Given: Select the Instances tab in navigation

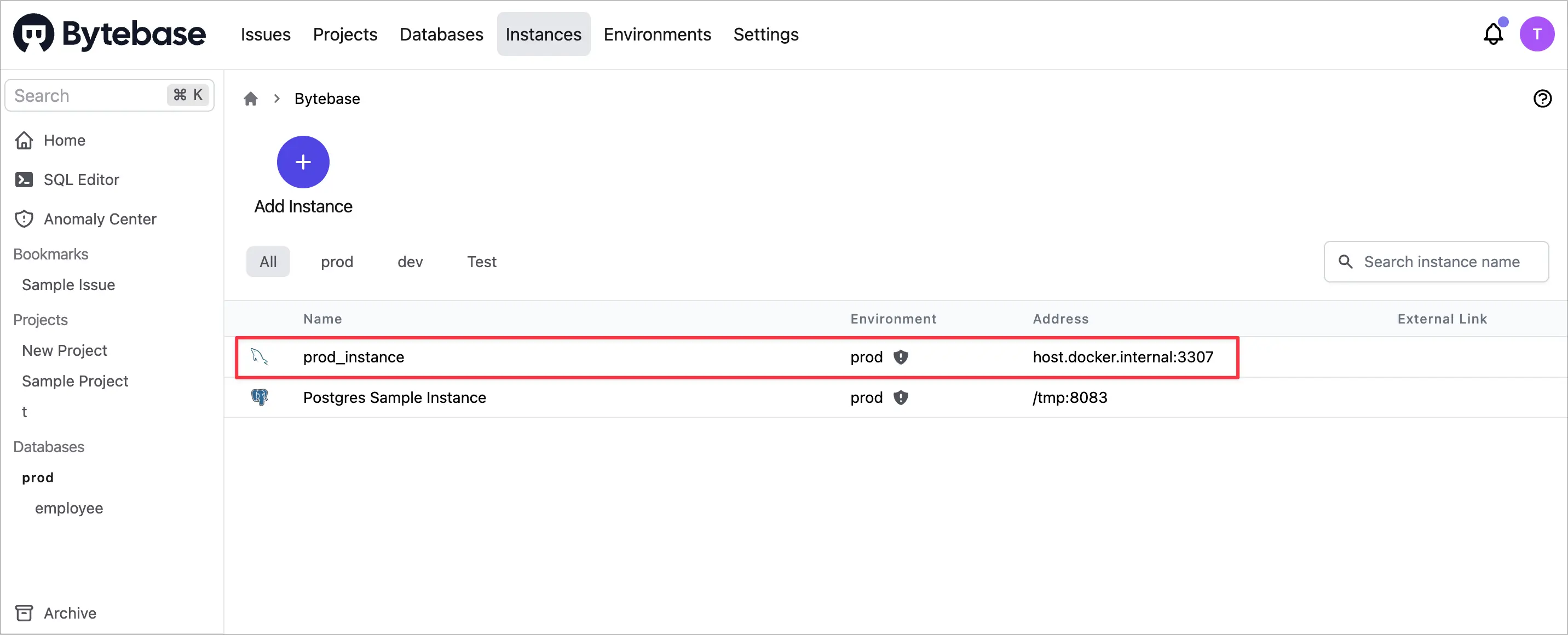Looking at the screenshot, I should click(543, 34).
